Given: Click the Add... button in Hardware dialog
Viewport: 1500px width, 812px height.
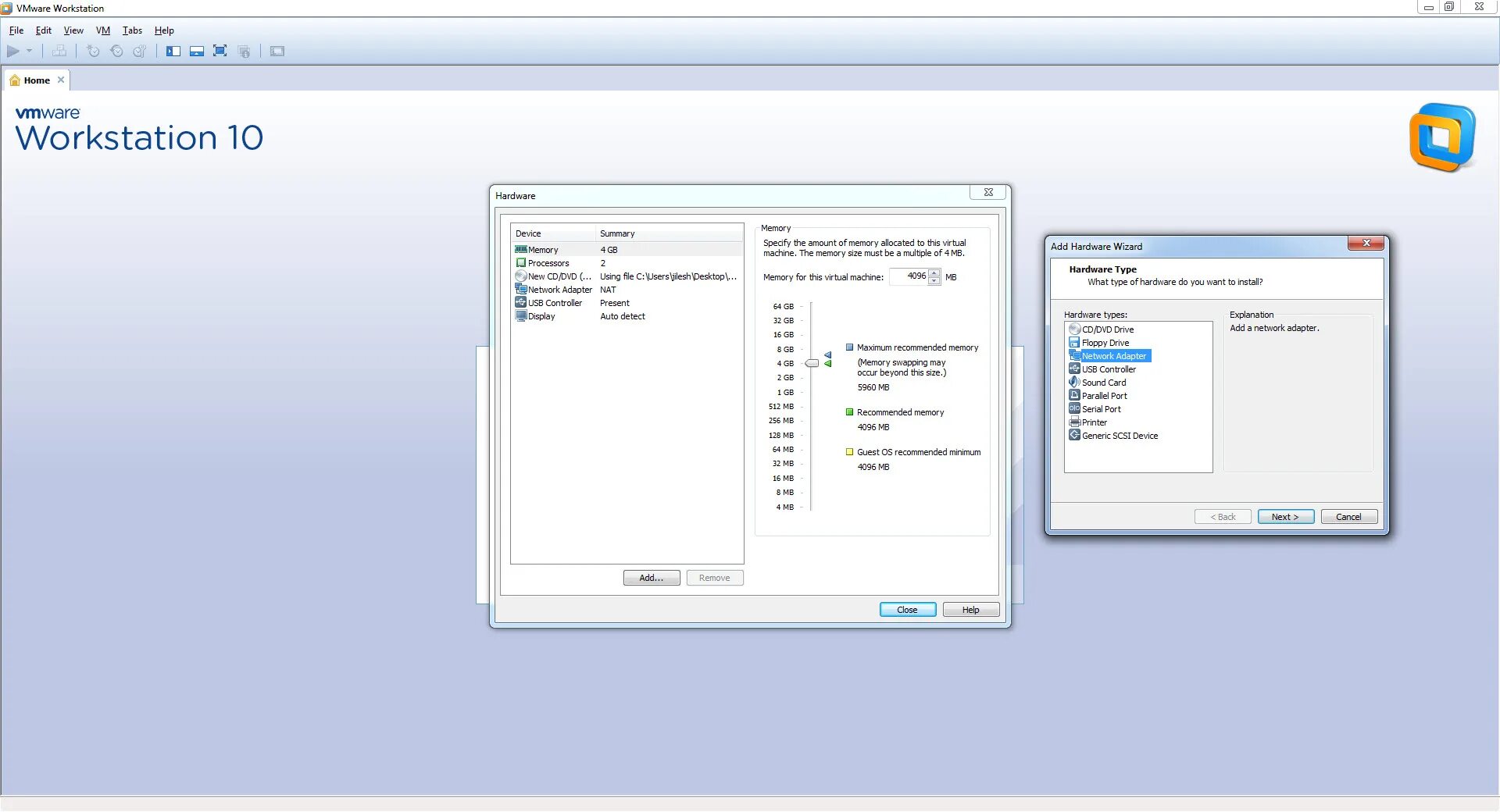Looking at the screenshot, I should point(652,578).
